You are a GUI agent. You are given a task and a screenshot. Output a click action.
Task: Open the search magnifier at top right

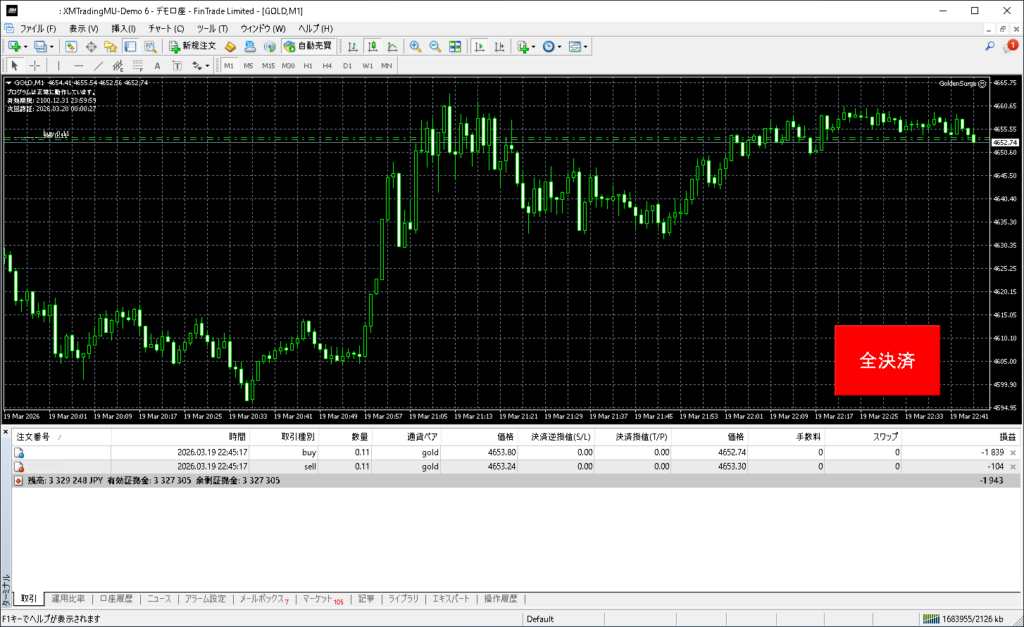990,46
